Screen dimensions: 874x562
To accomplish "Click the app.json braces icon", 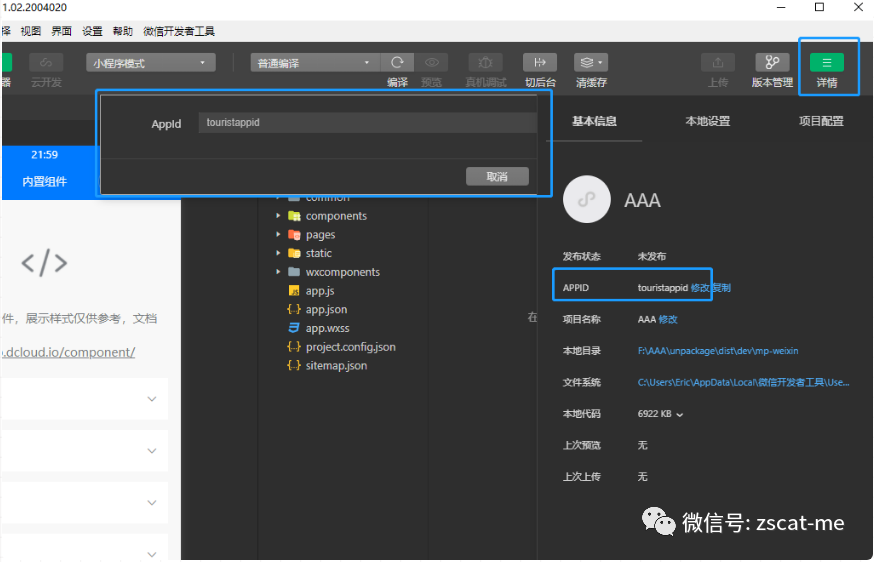I will pyautogui.click(x=294, y=309).
